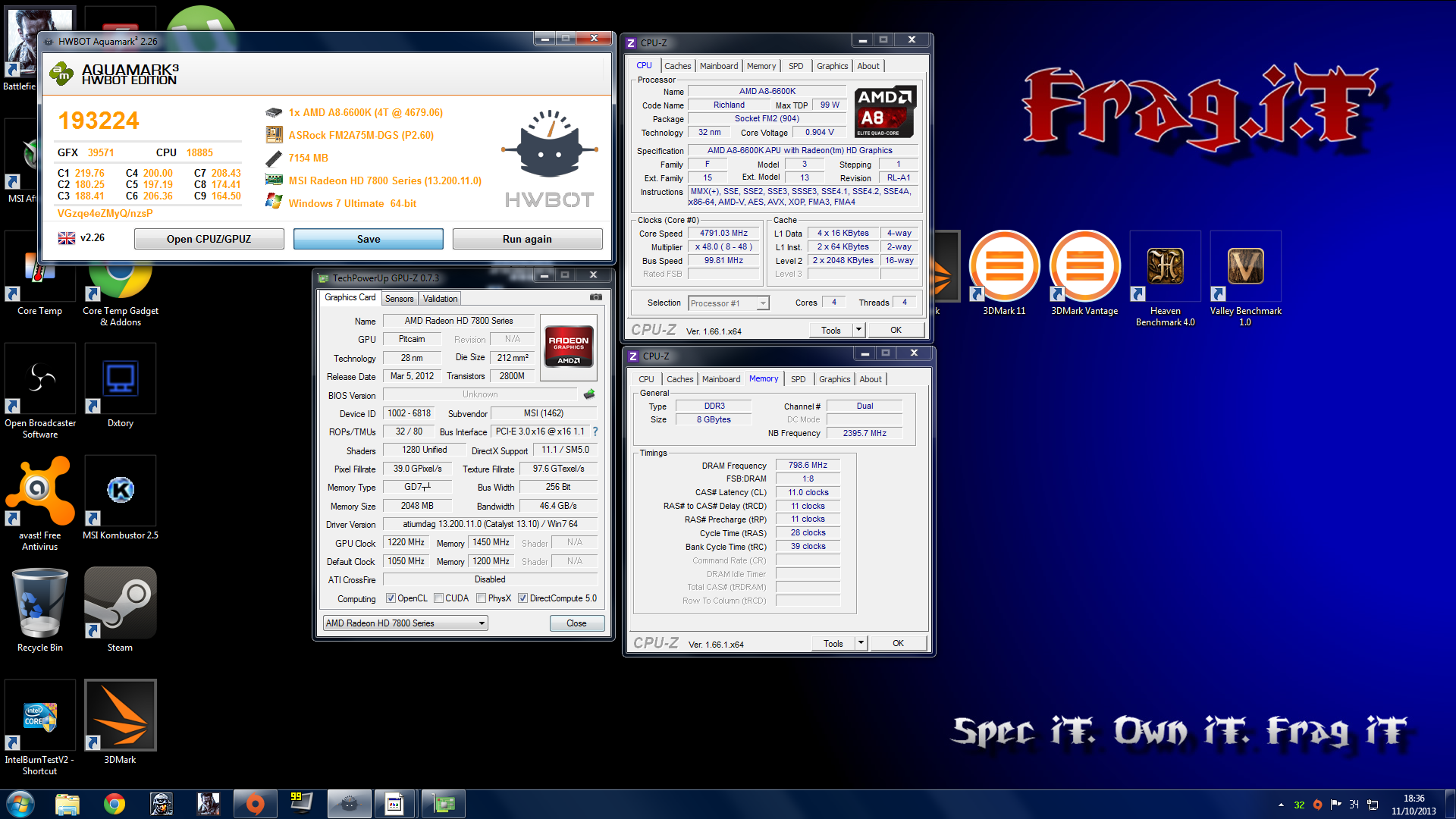Click the Radeon Graphics logo in GPU-Z
Screen dimensions: 1456x819
pyautogui.click(x=569, y=347)
